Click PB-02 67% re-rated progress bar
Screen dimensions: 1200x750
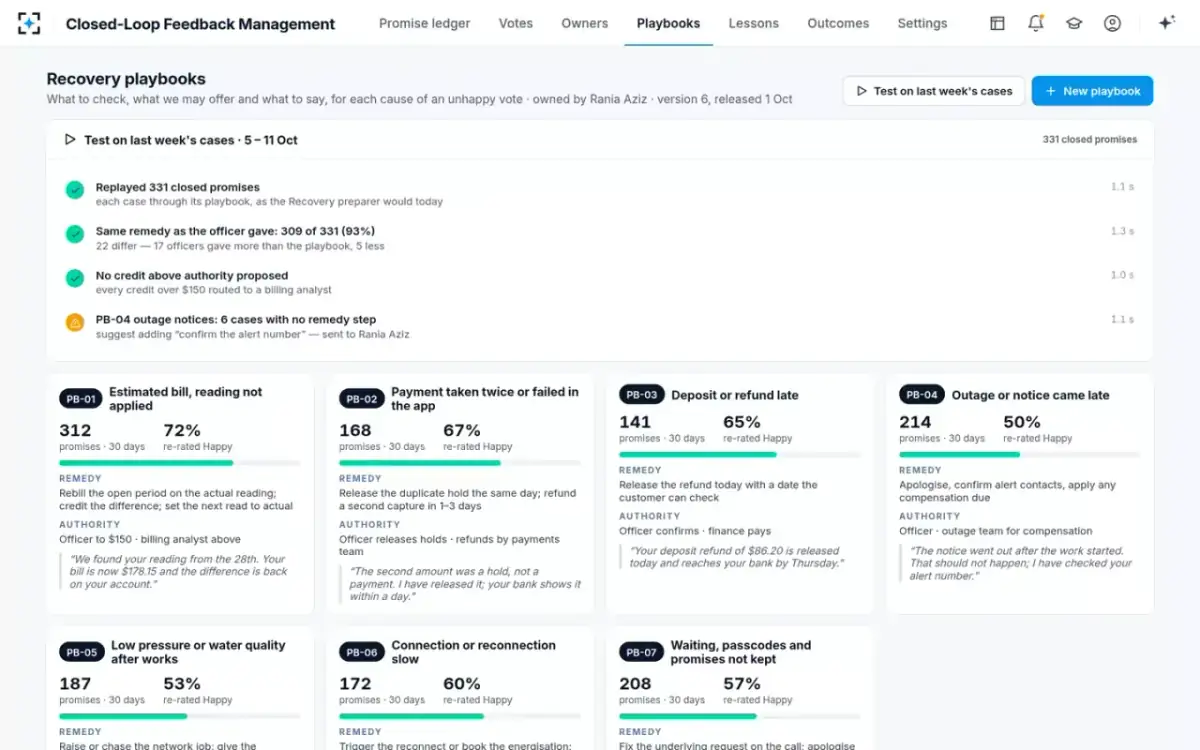tap(460, 463)
